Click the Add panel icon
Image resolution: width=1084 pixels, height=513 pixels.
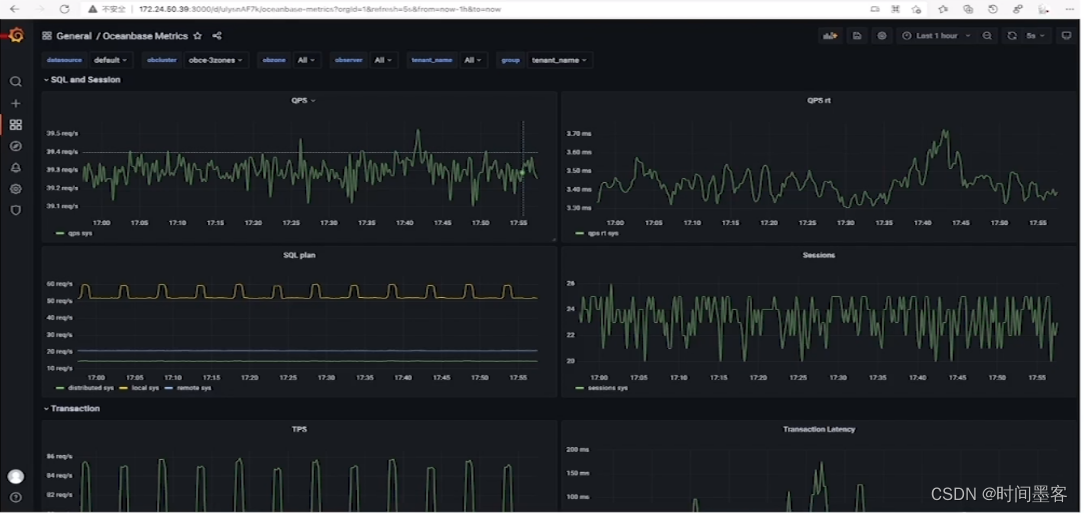(830, 36)
